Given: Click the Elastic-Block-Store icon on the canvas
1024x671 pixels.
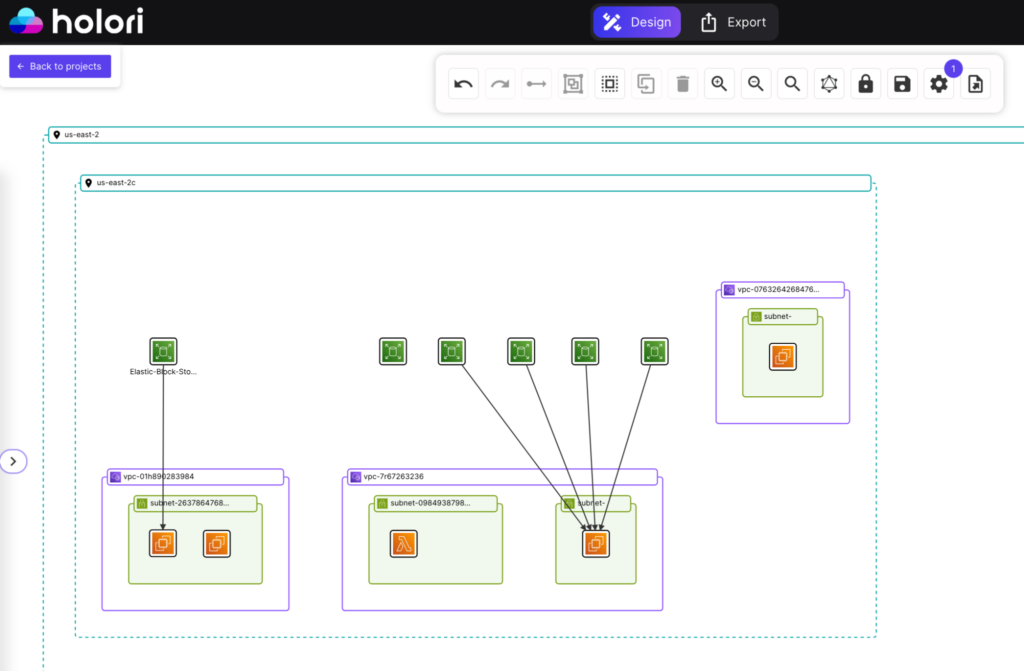Looking at the screenshot, I should tap(163, 351).
